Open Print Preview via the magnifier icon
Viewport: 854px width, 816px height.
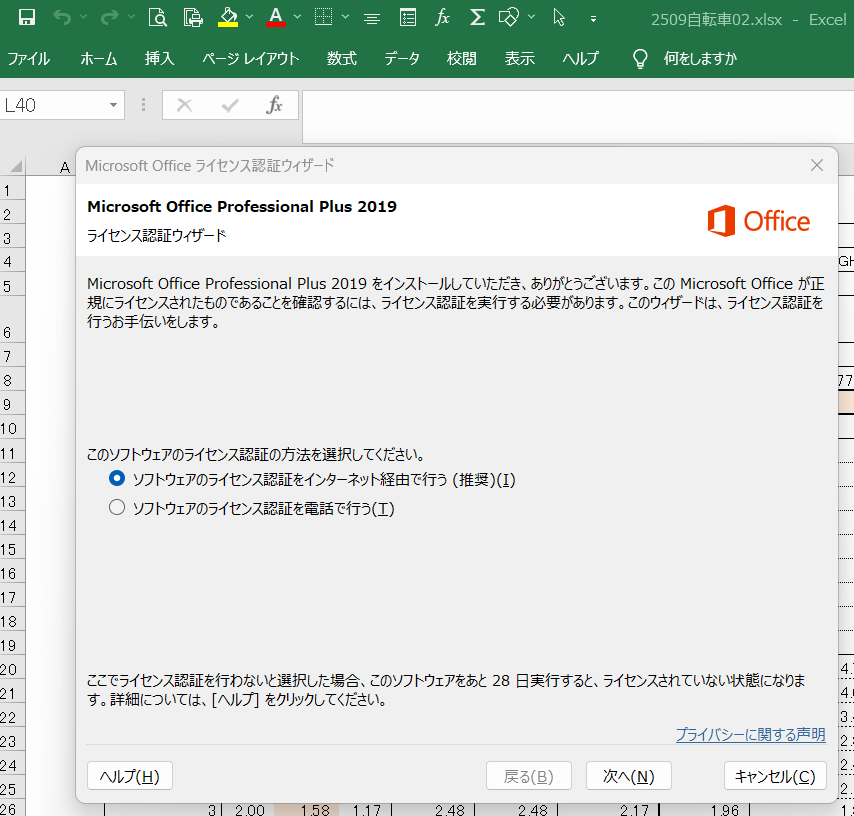click(157, 17)
